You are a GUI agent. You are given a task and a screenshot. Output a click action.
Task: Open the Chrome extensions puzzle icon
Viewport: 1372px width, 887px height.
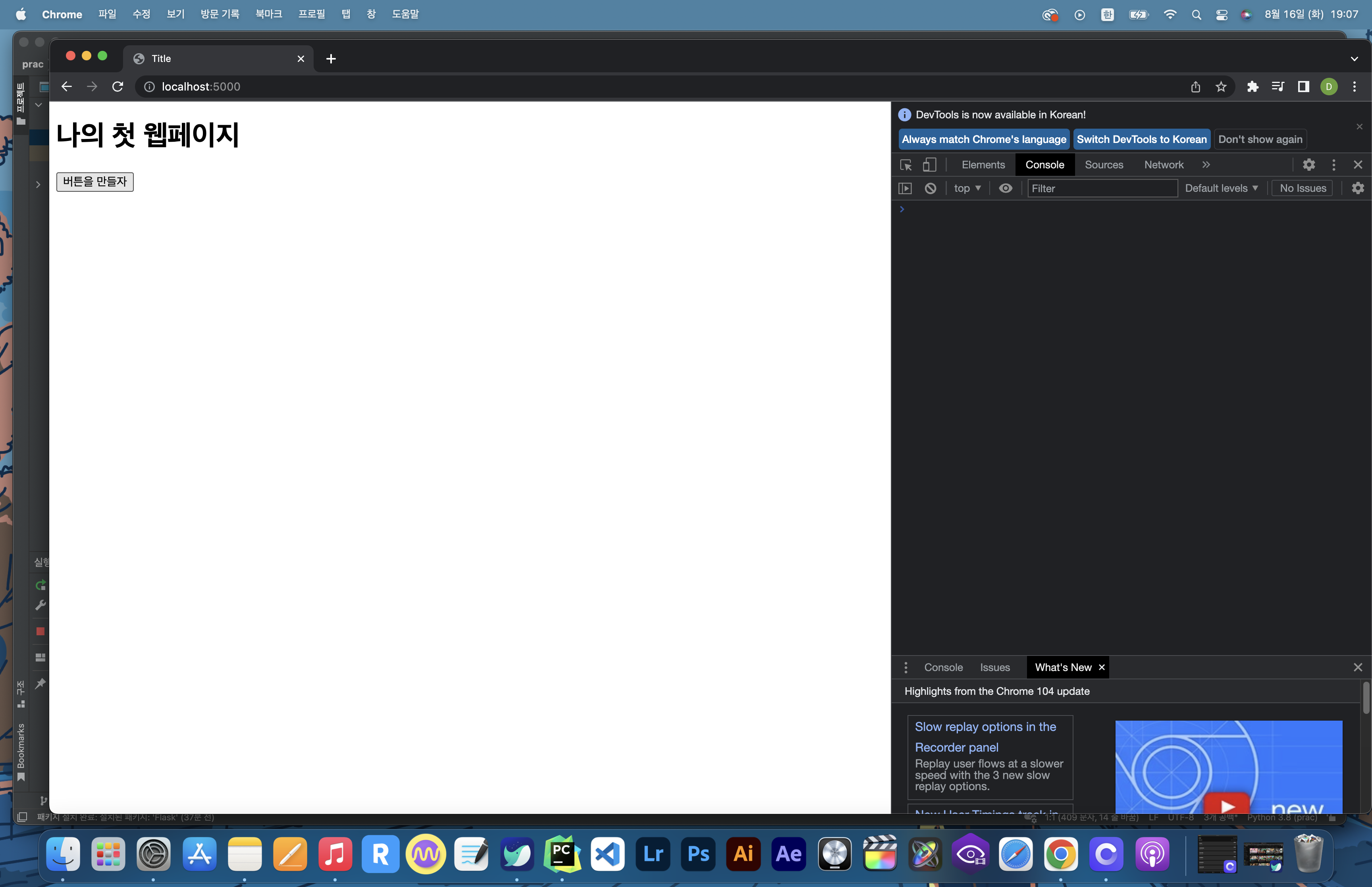coord(1252,87)
